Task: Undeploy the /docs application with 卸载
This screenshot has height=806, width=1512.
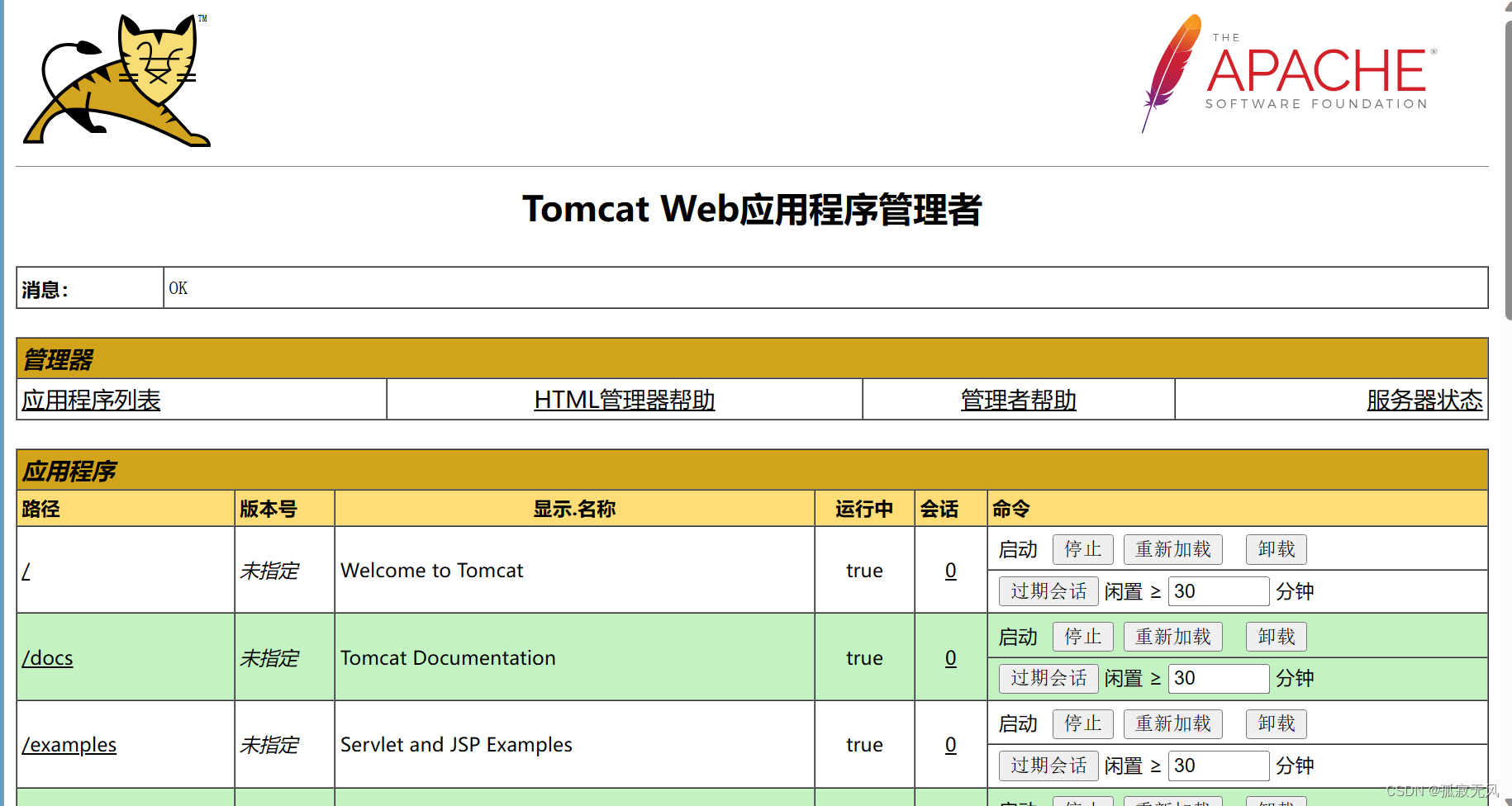Action: click(1276, 637)
